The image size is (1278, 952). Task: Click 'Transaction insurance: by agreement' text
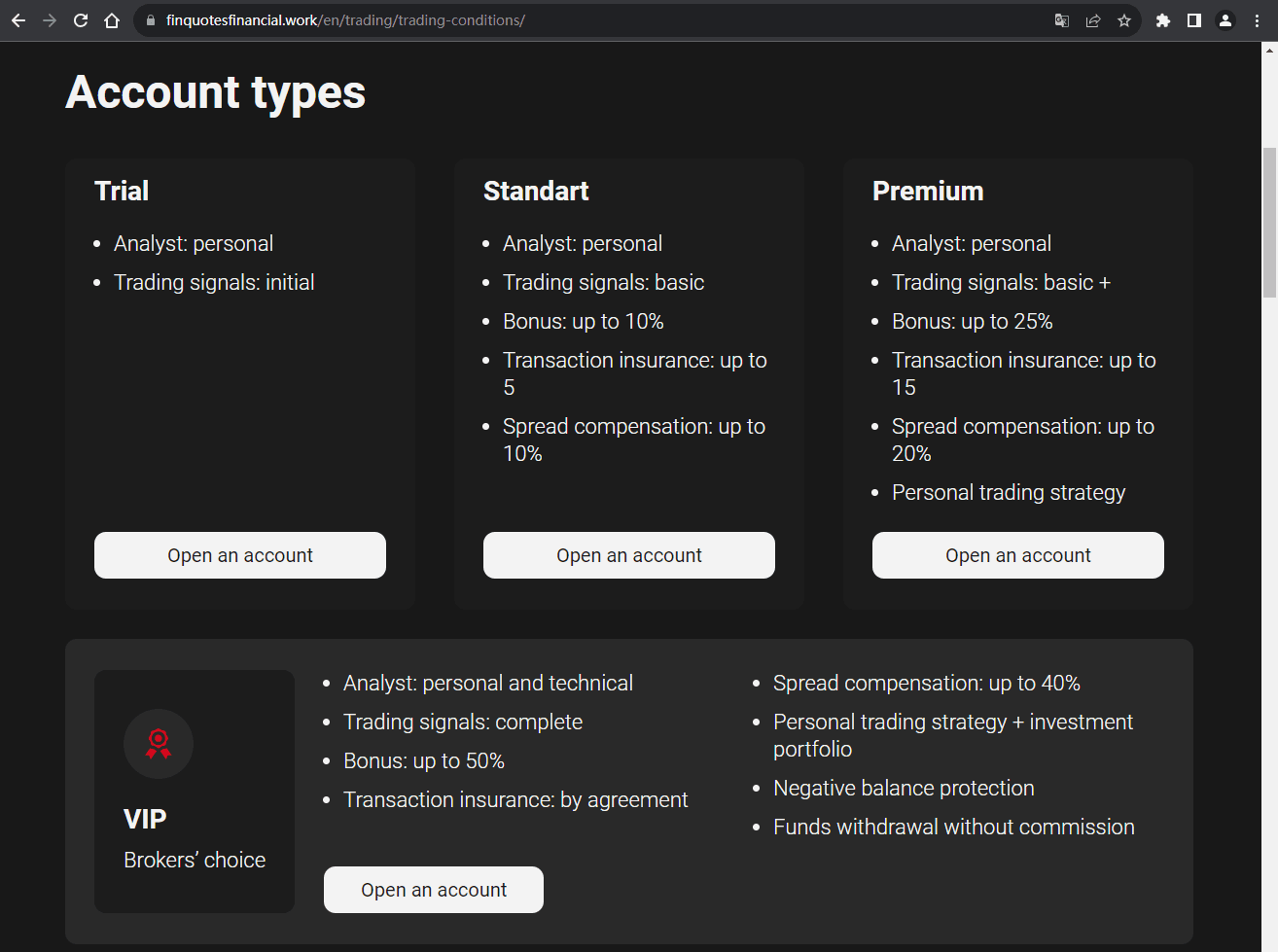coord(515,799)
